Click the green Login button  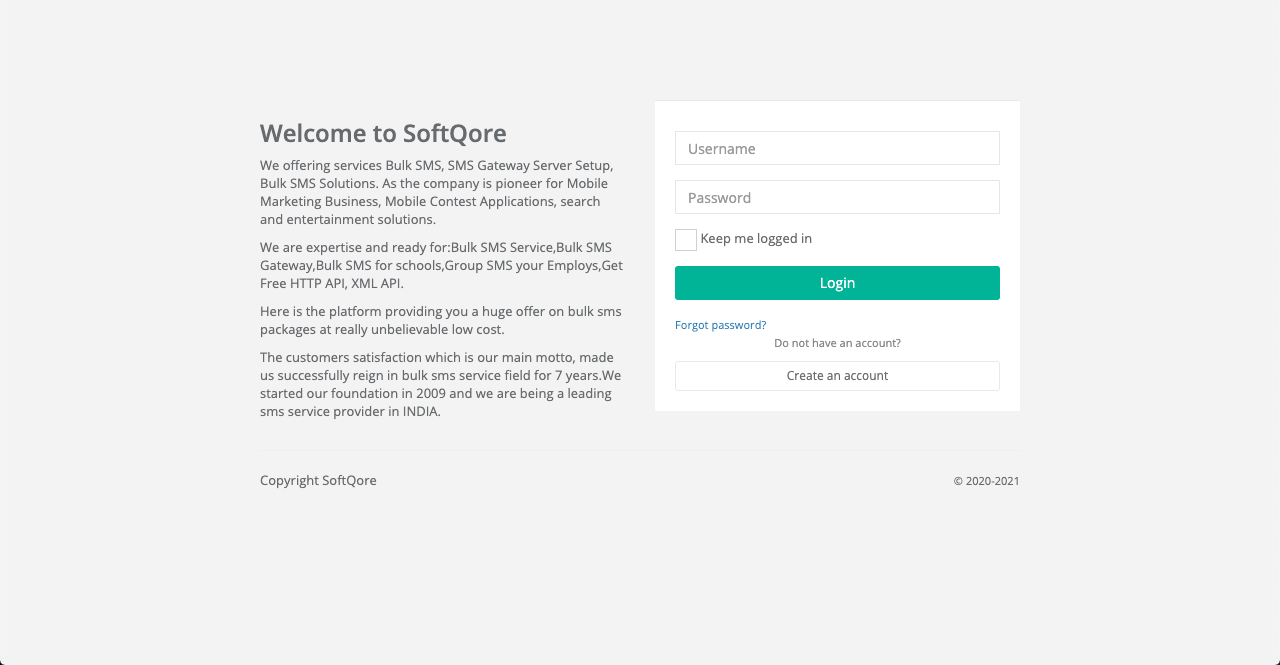coord(837,283)
